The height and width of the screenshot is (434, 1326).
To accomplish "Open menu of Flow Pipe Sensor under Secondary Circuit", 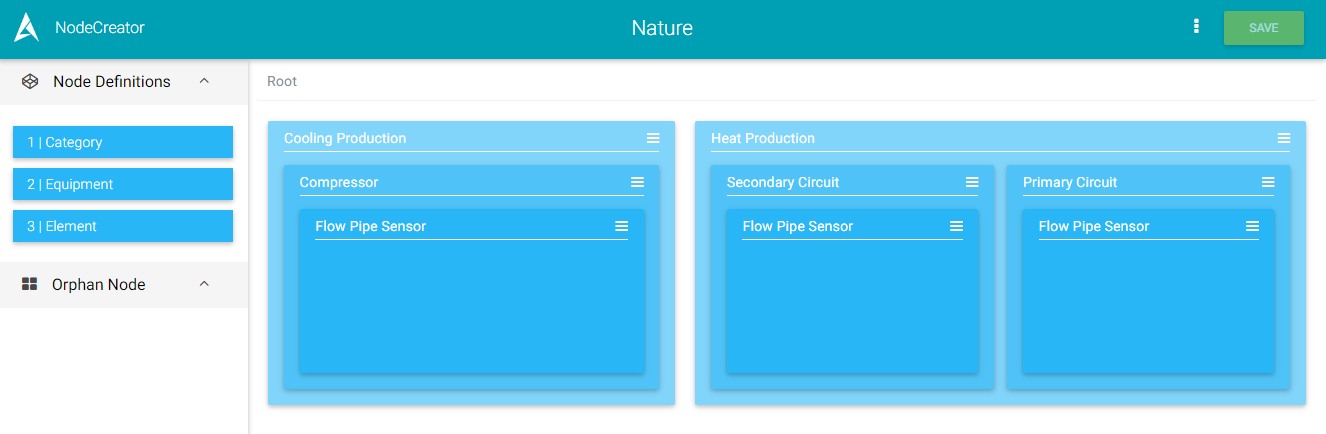I will tap(956, 226).
